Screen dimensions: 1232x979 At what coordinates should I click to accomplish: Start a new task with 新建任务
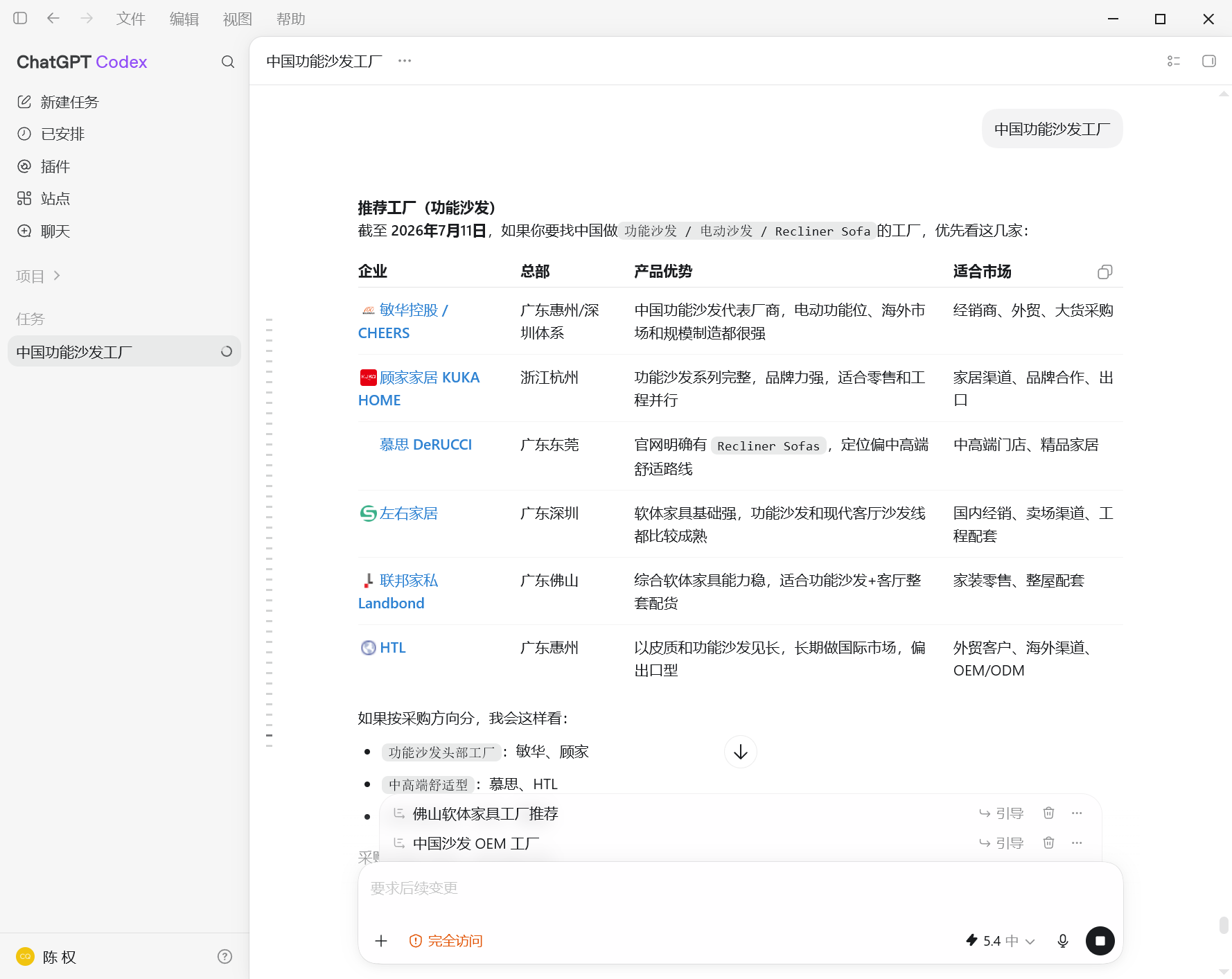[x=124, y=102]
